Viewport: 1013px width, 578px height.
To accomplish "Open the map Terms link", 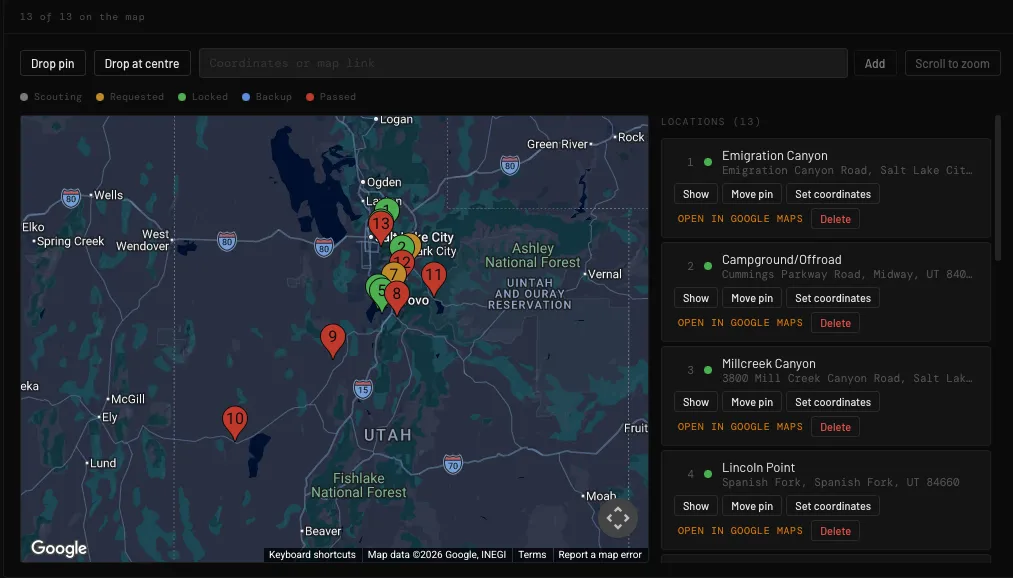I will click(x=532, y=555).
